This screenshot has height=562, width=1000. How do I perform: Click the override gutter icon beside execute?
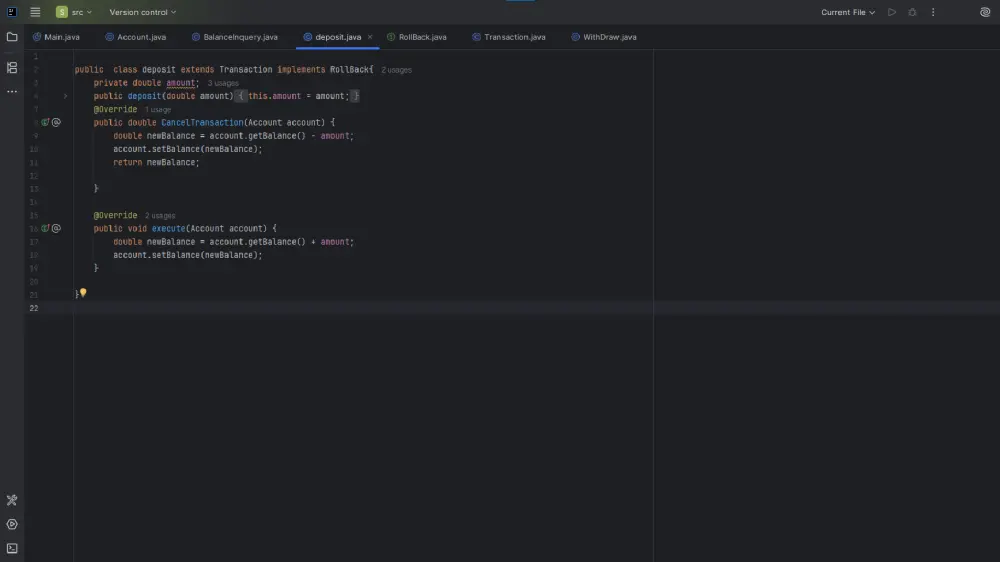coord(45,228)
